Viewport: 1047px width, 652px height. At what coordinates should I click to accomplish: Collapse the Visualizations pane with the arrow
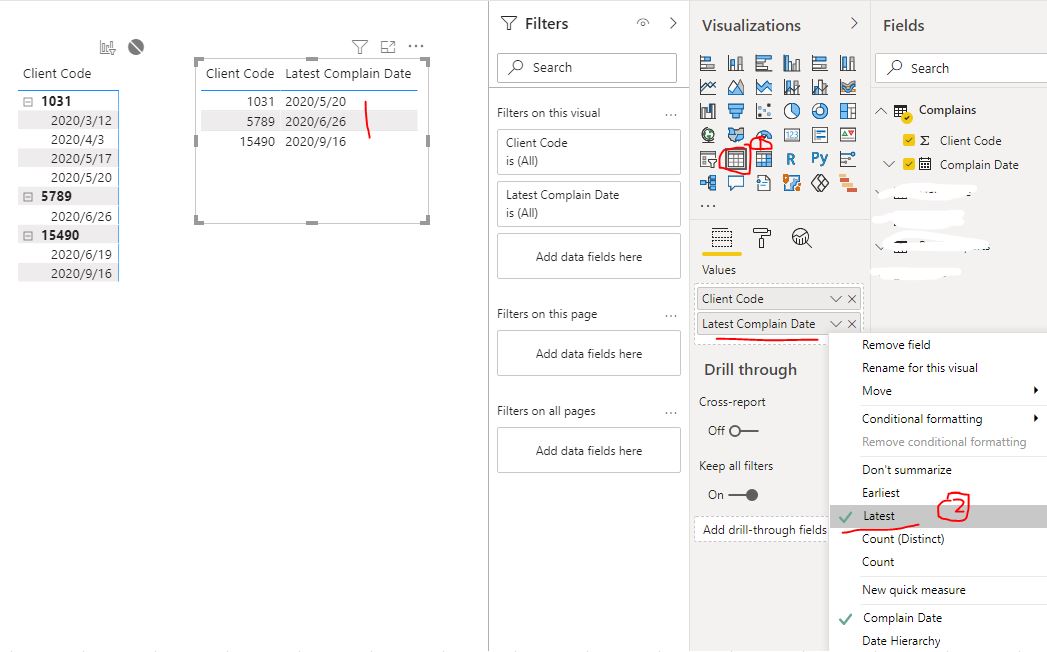pyautogui.click(x=854, y=23)
